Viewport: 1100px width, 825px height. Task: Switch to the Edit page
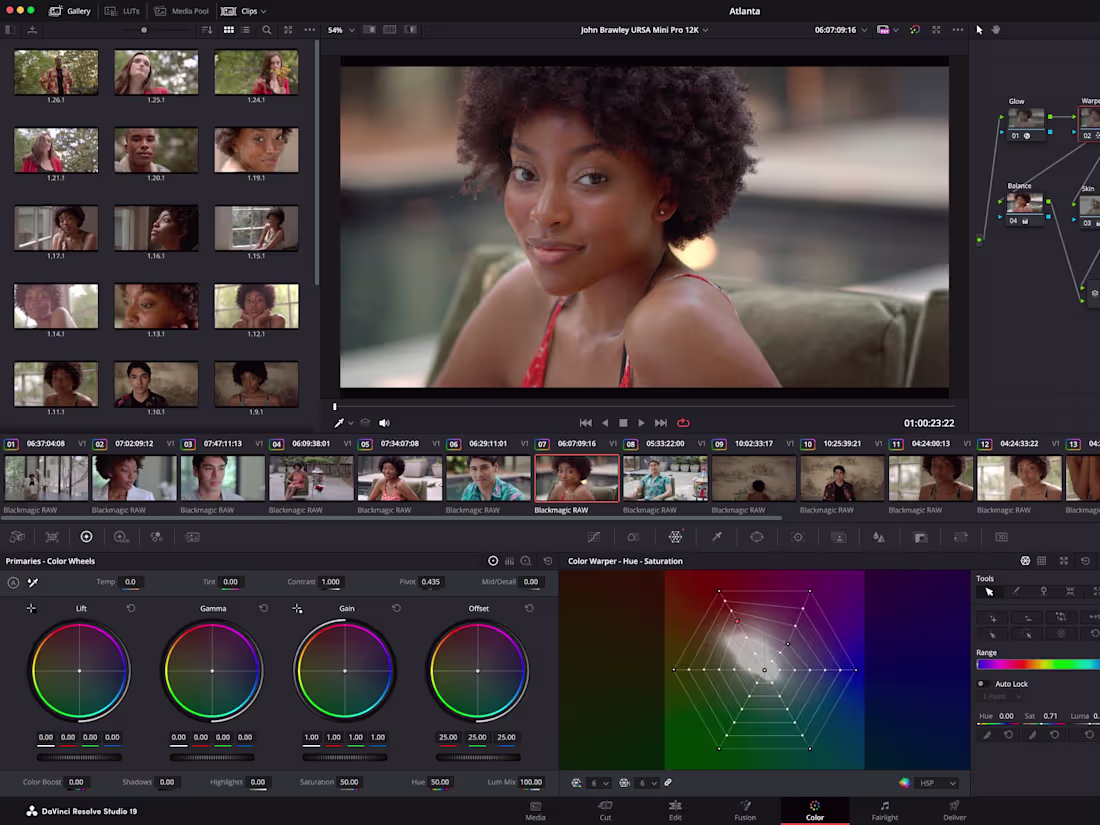pos(675,811)
